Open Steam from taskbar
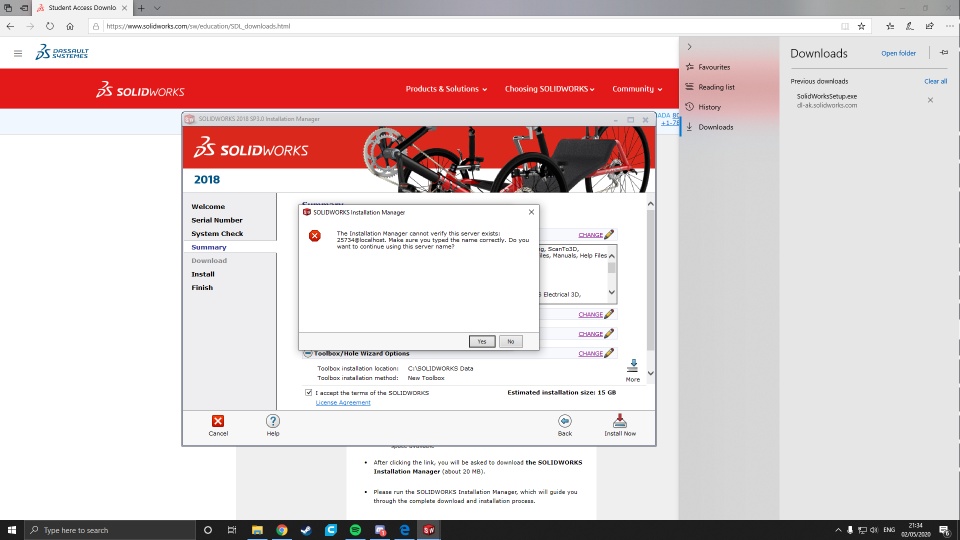 click(306, 530)
